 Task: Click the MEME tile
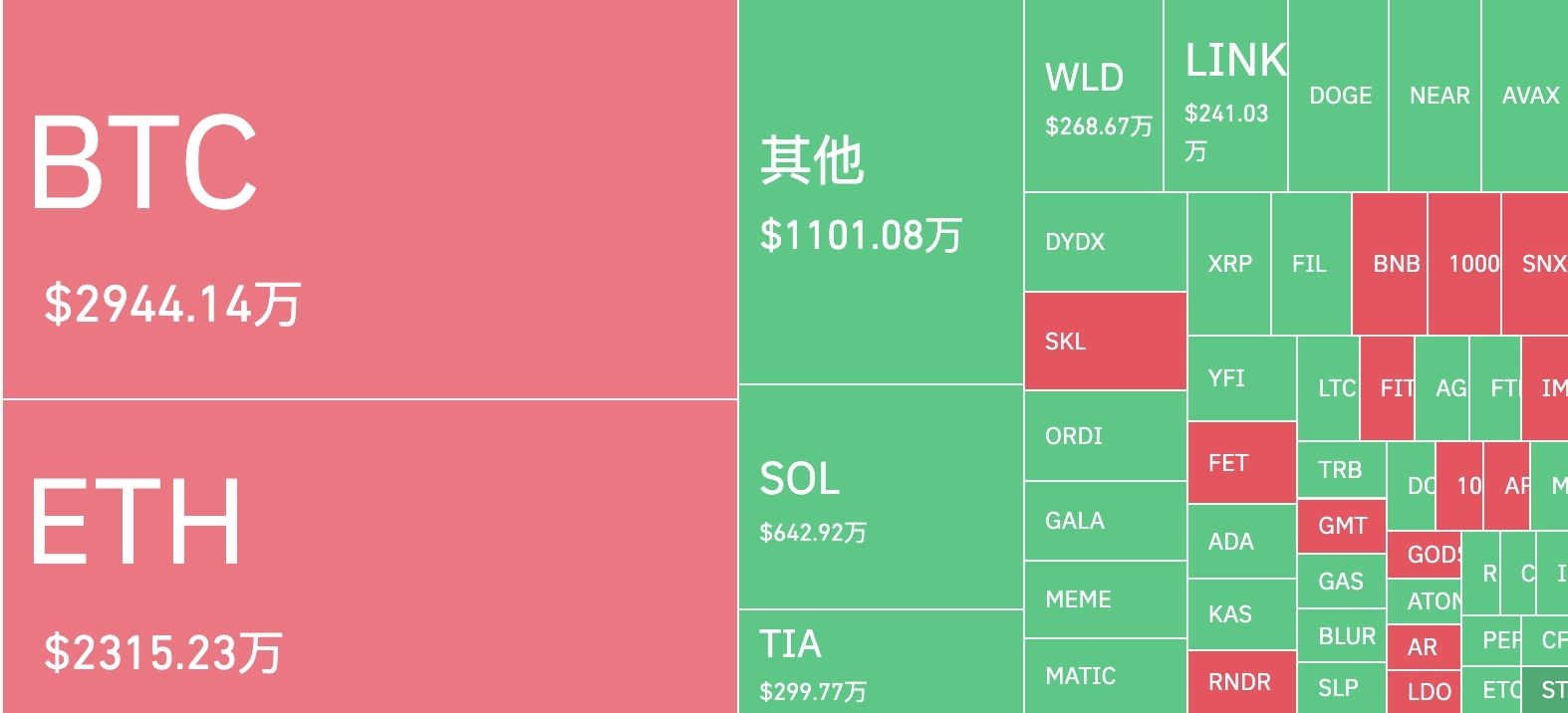(x=1106, y=599)
